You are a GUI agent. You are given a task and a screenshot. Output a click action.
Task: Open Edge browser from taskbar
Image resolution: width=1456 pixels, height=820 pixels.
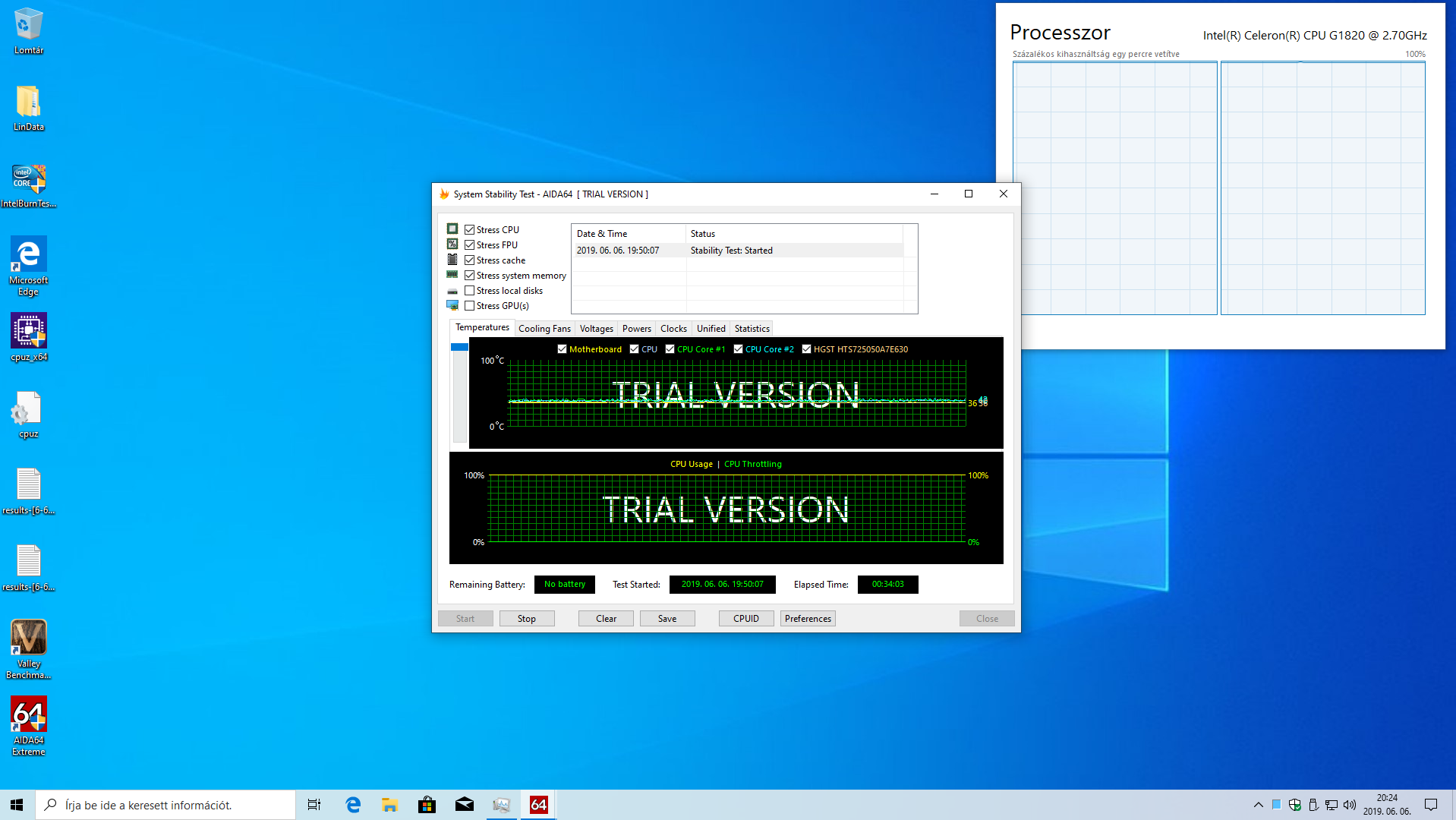point(353,805)
